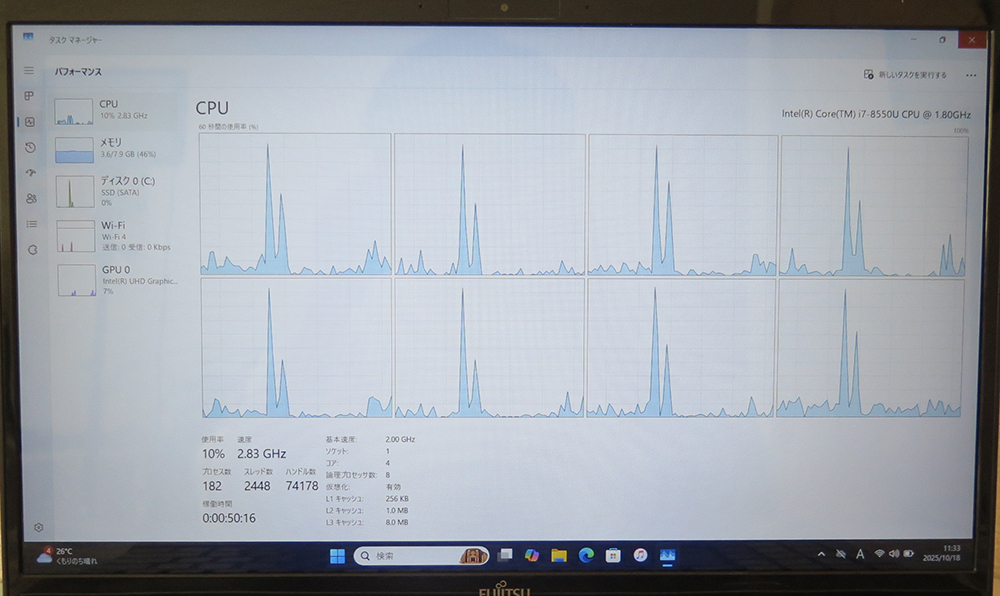Open the Processes page icon
This screenshot has width=1000, height=596.
[x=29, y=96]
